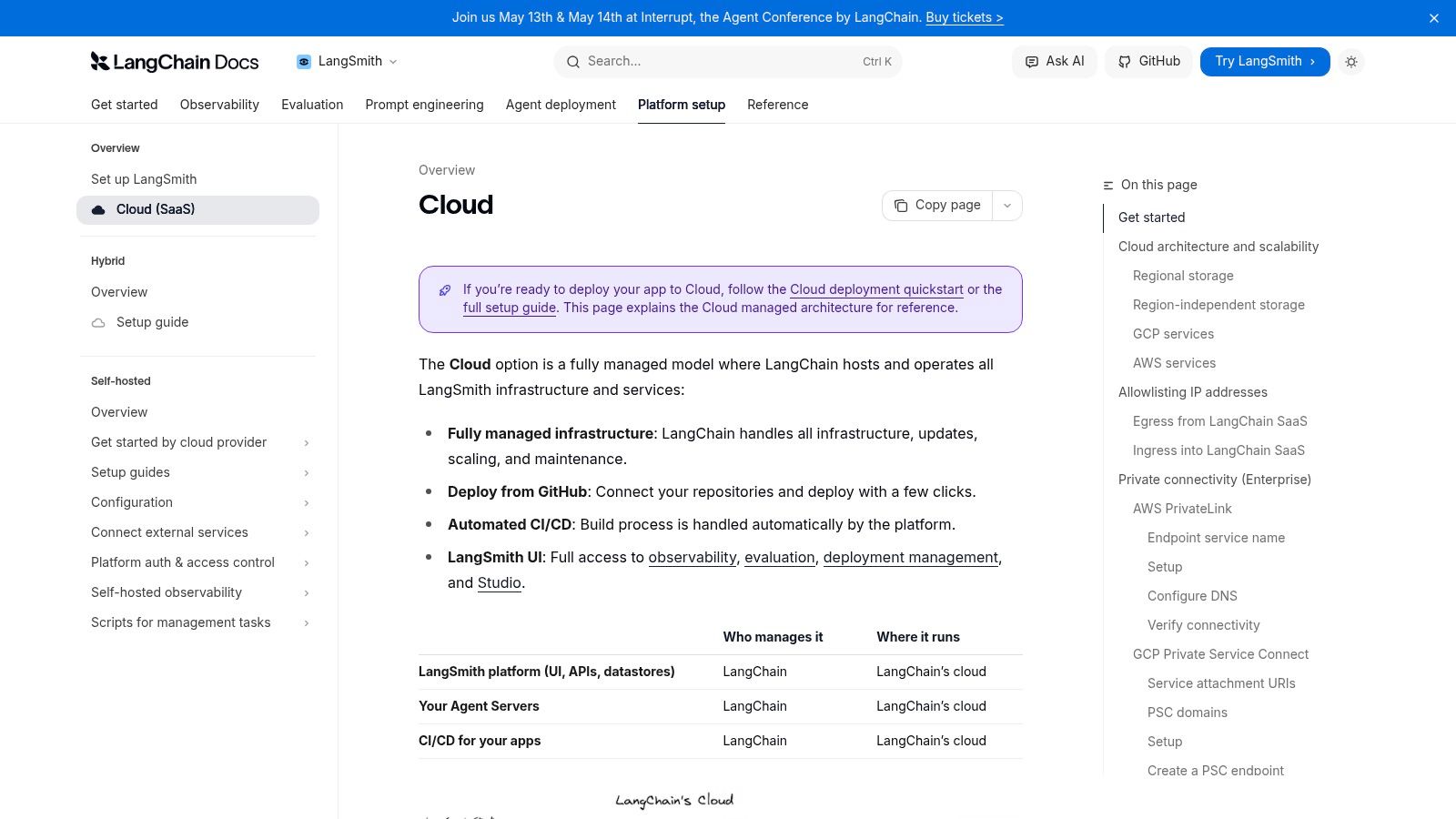This screenshot has height=819, width=1456.
Task: Focus the Search input field
Action: (728, 62)
